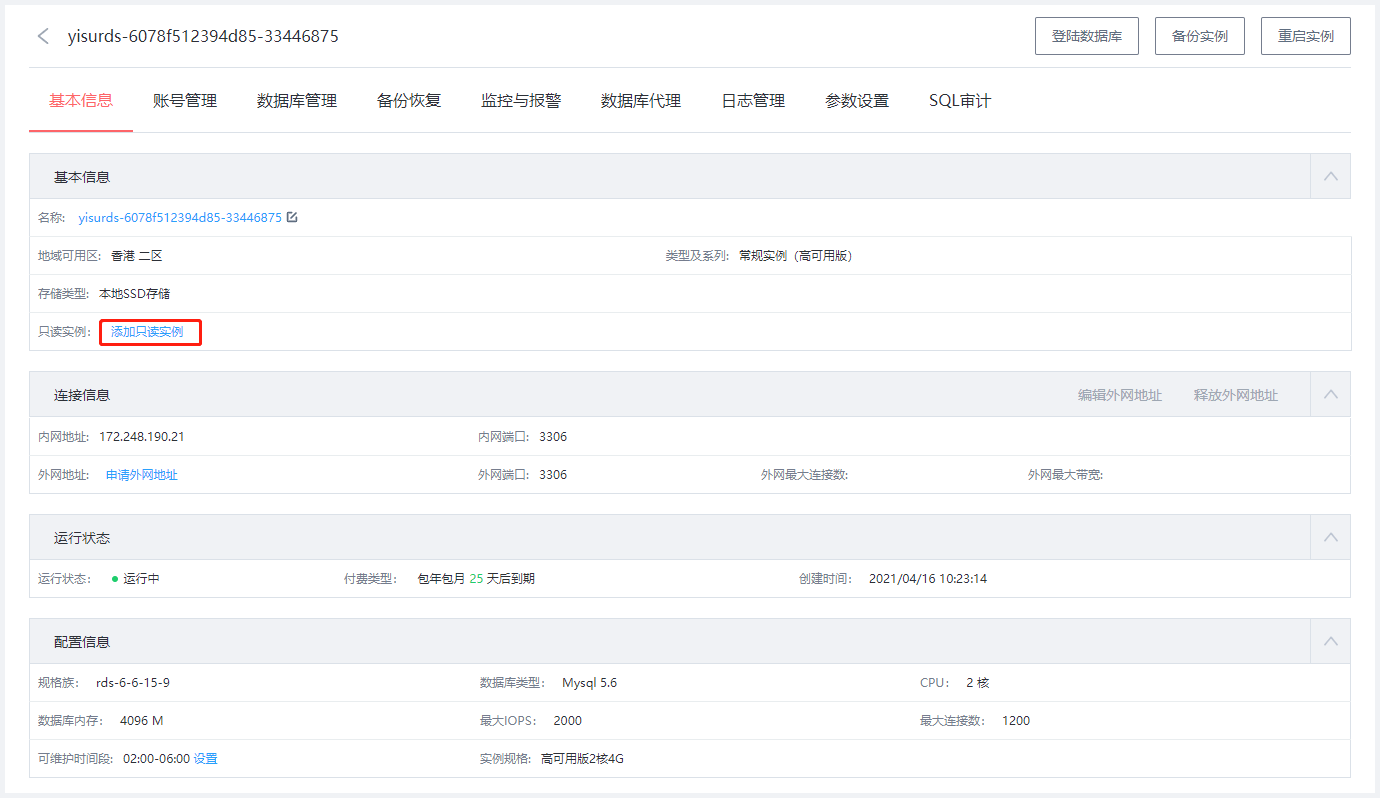Viewport: 1380px width, 798px height.
Task: Open the SQL审计 tab
Action: tap(960, 100)
